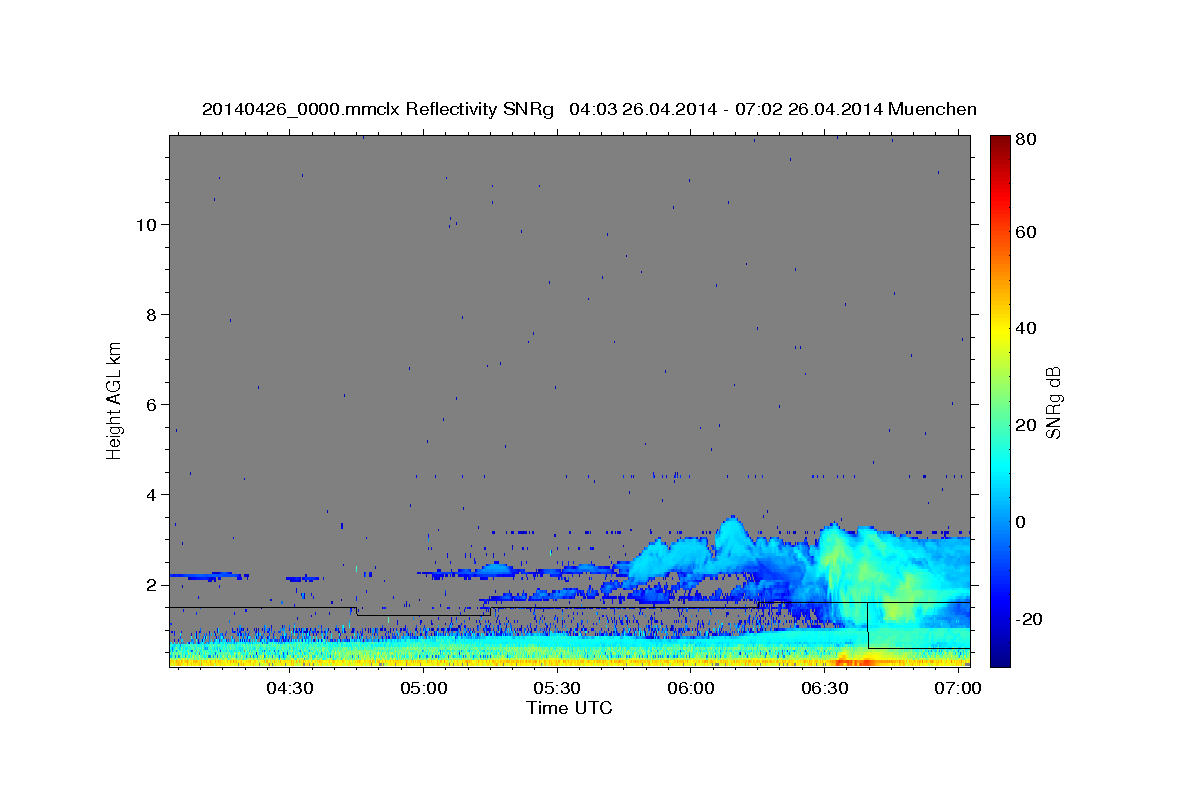Click the height tick label 10
1200x800 pixels.
(x=147, y=225)
